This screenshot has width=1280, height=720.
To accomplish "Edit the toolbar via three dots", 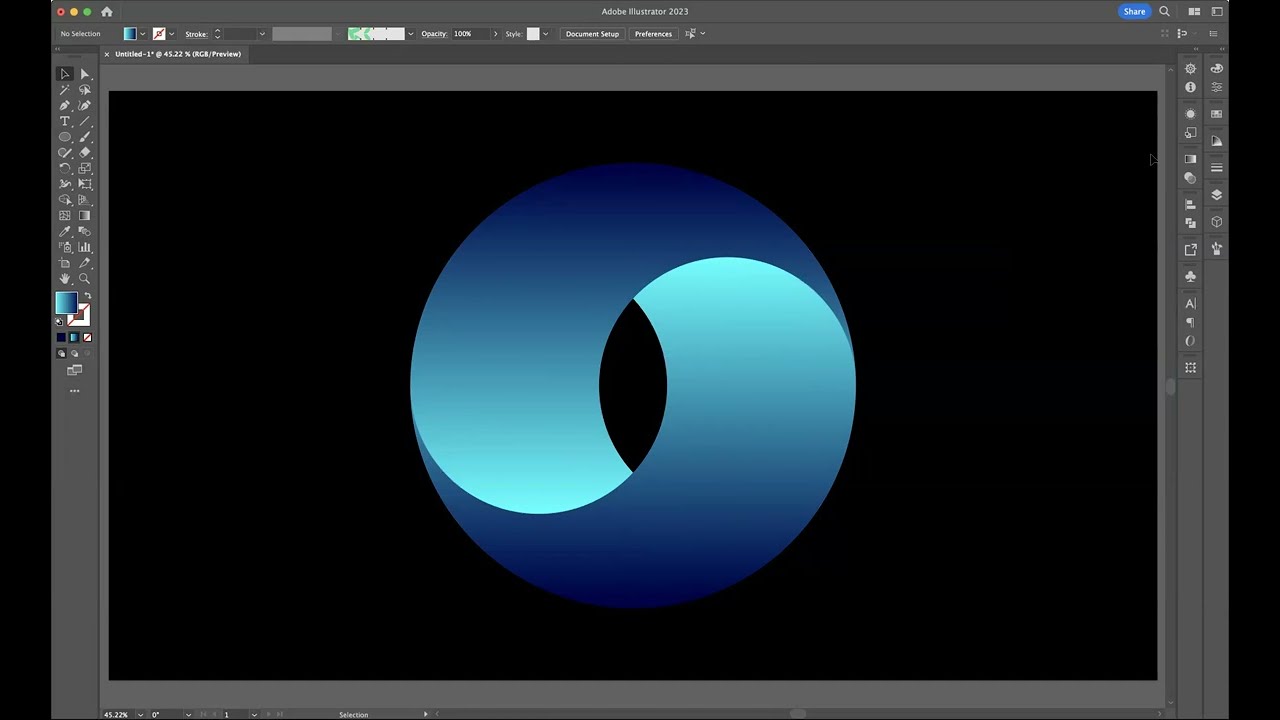I will [x=74, y=391].
